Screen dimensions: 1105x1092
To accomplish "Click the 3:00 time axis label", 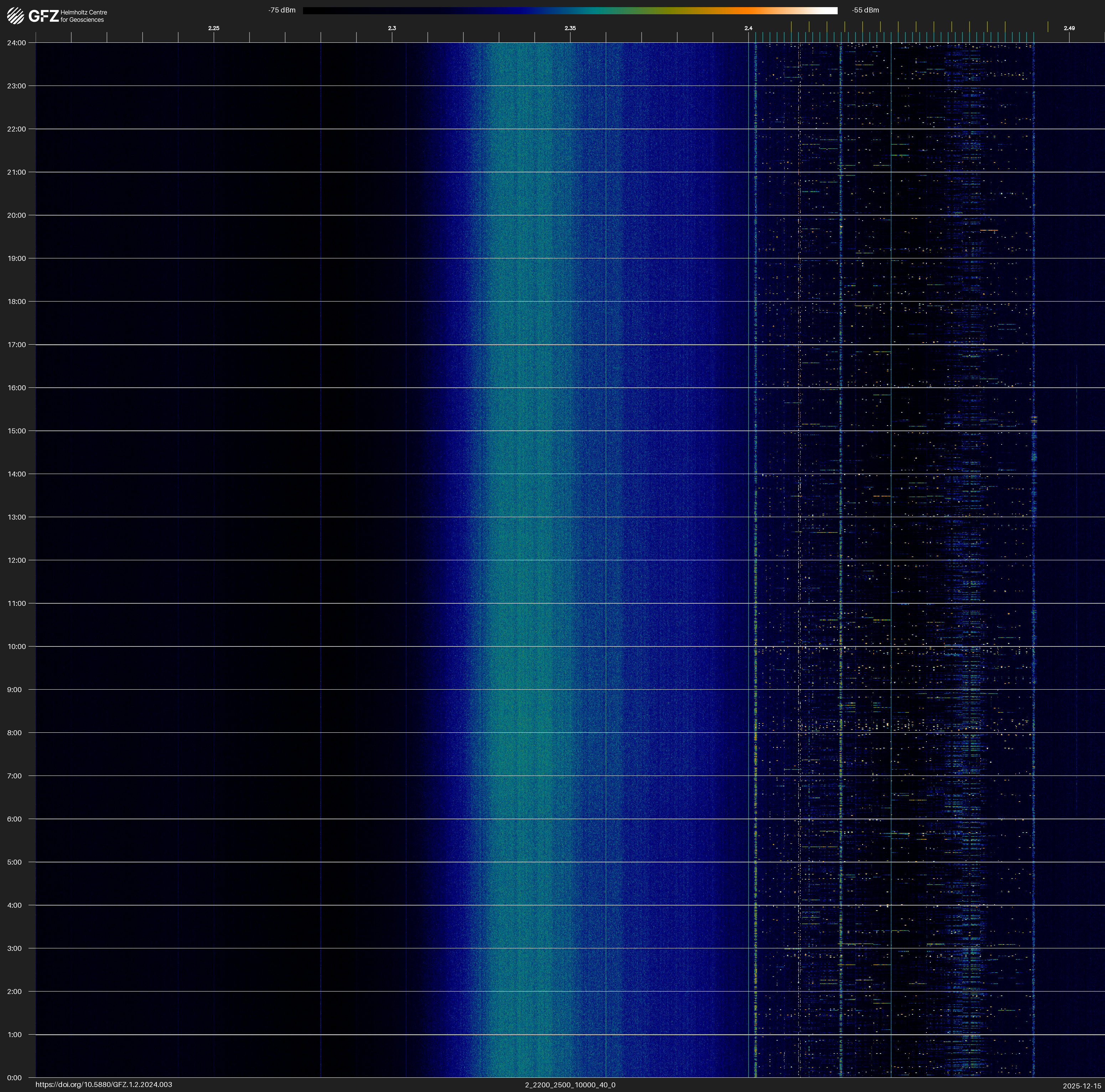I will pyautogui.click(x=14, y=948).
